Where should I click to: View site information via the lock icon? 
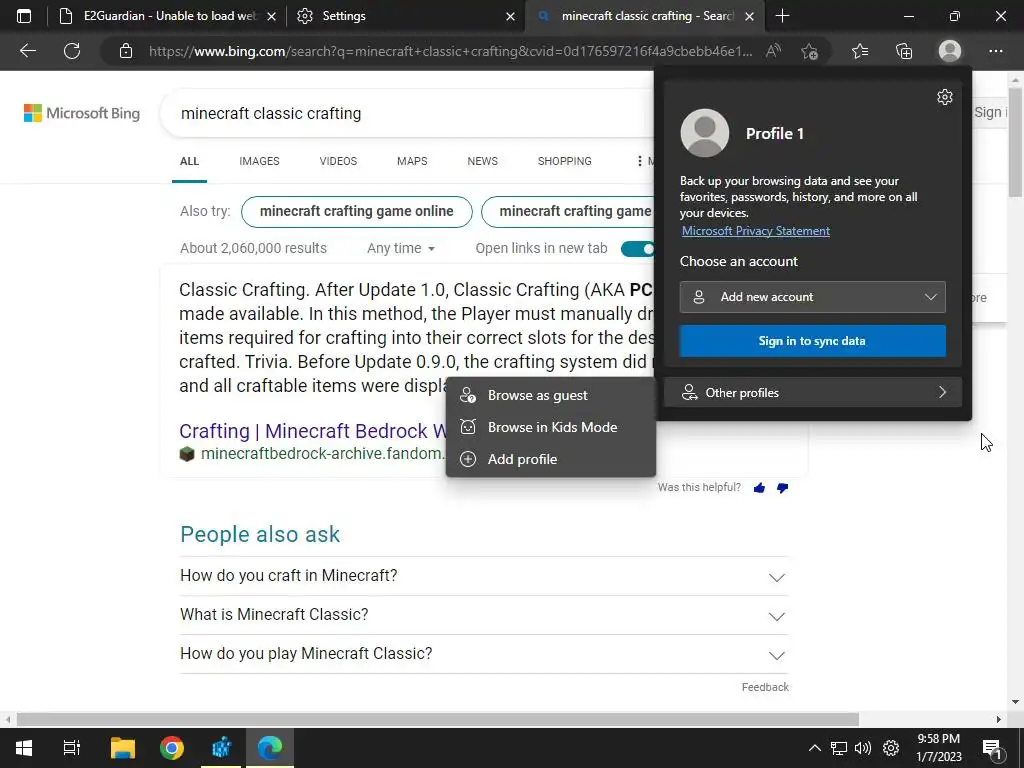126,51
